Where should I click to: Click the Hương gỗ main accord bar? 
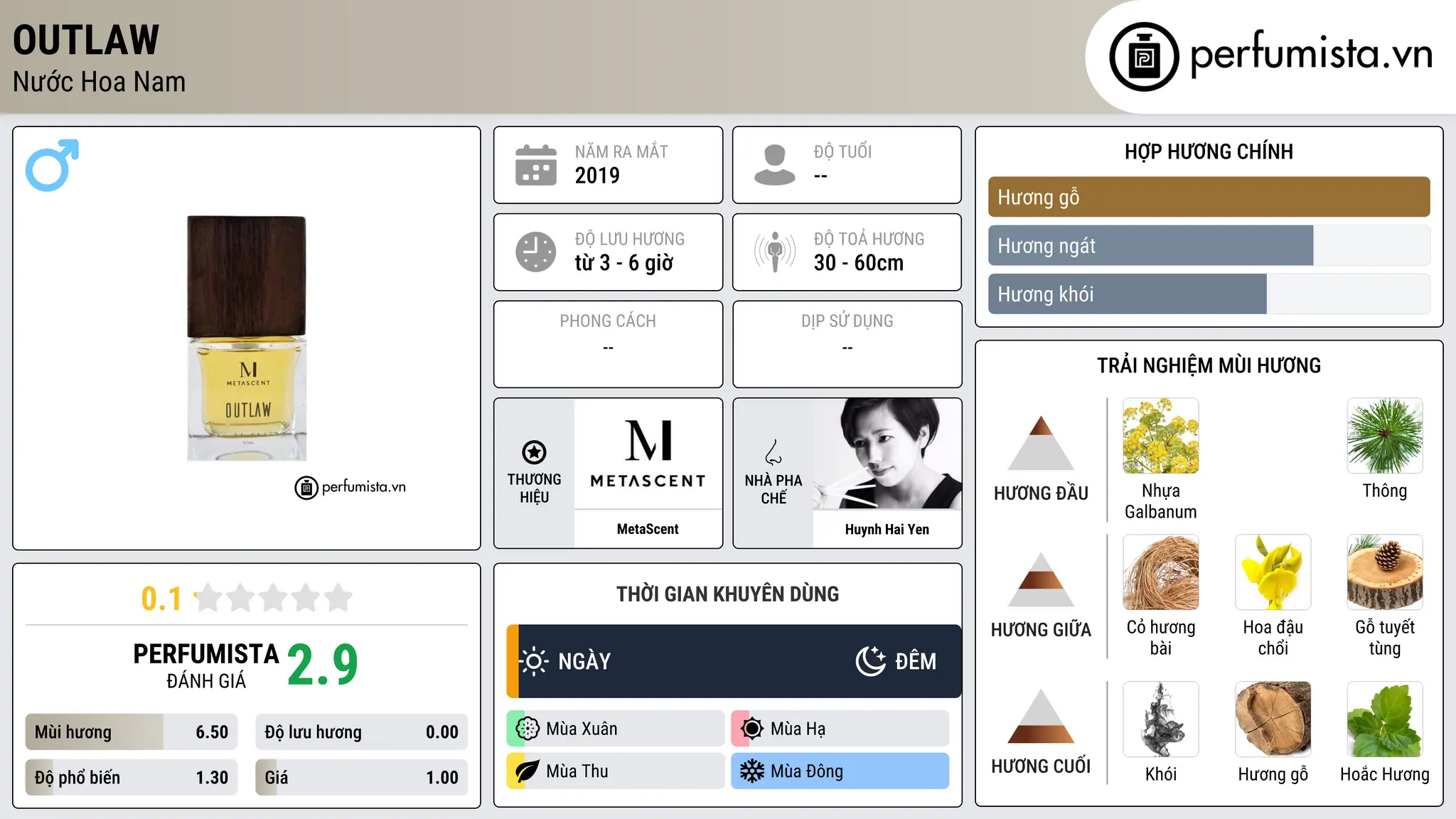tap(1209, 197)
